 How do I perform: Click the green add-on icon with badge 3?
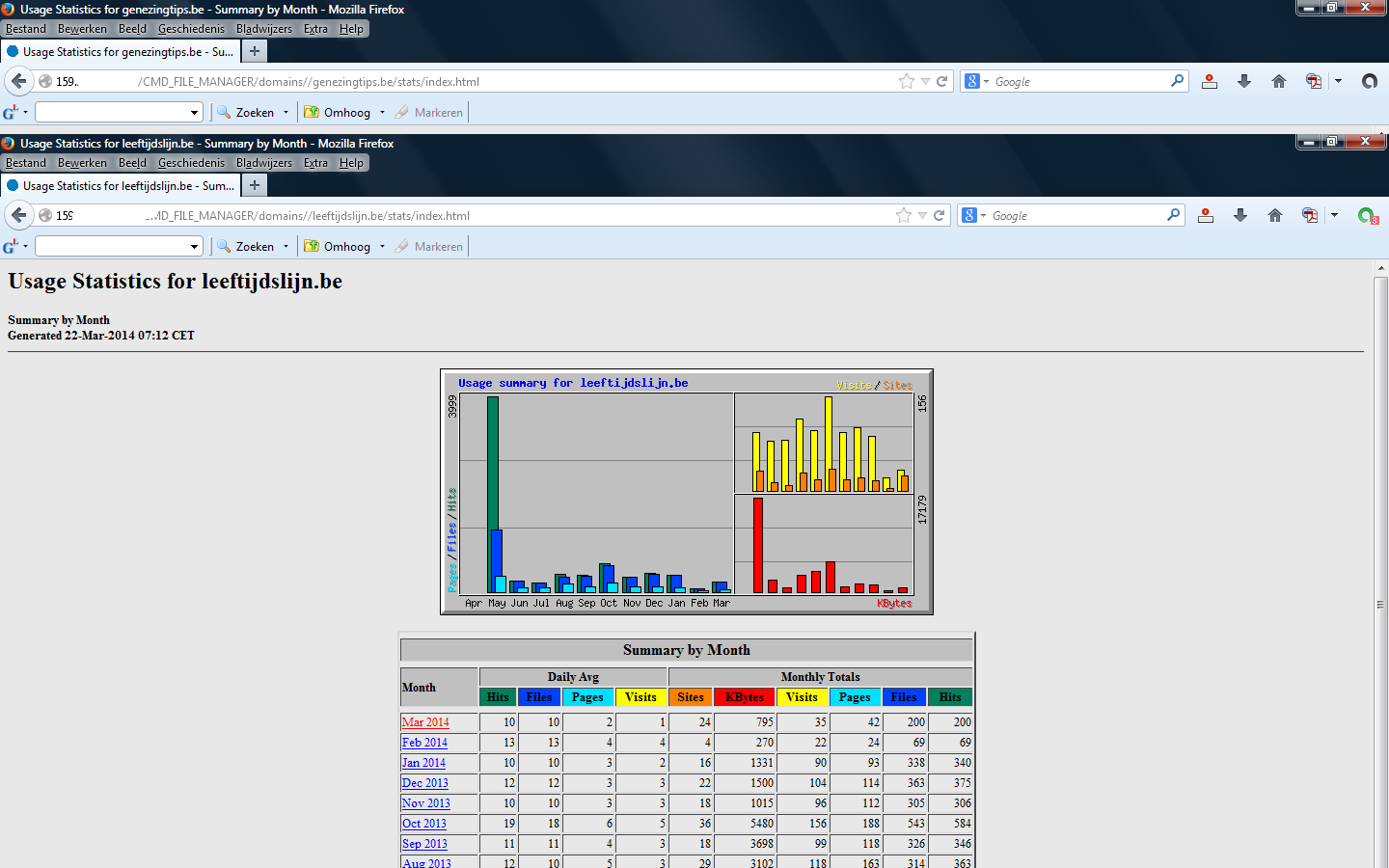click(1368, 216)
